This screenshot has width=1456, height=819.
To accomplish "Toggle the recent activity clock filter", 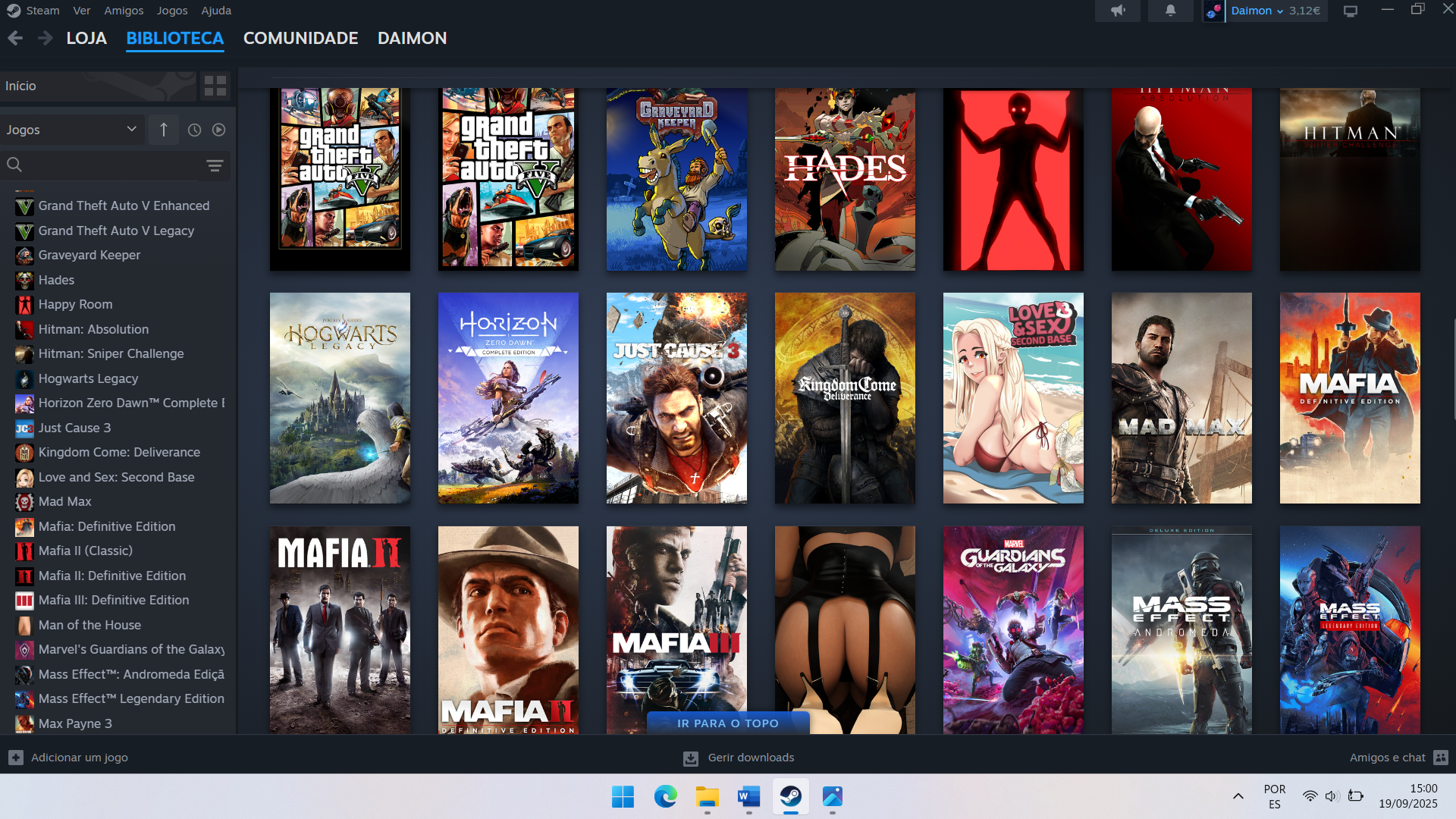I will click(194, 130).
